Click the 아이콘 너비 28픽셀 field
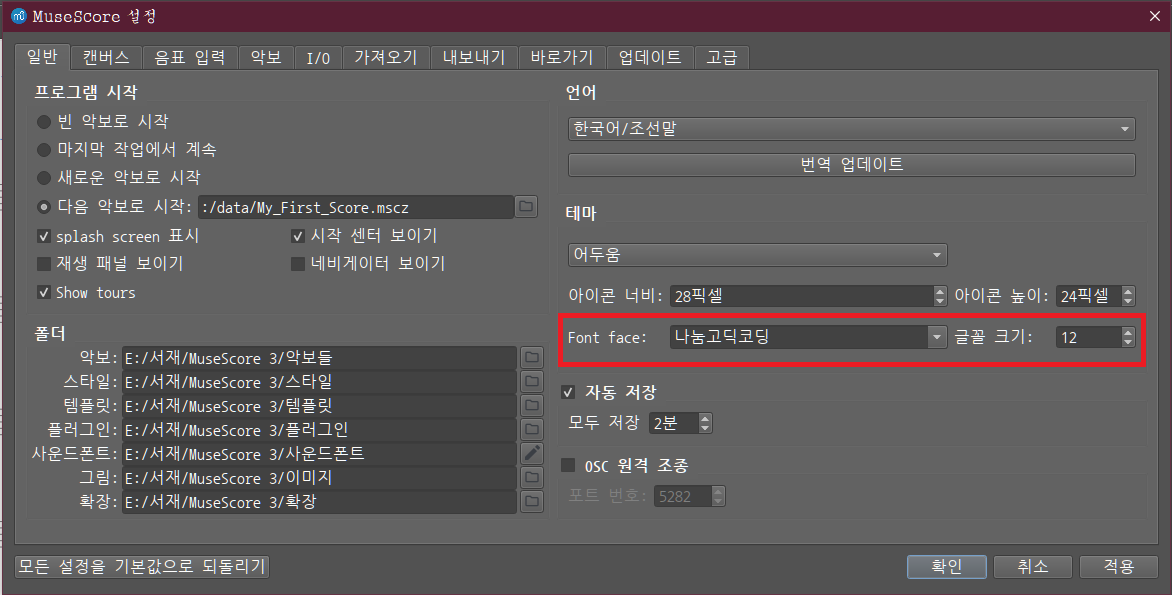The image size is (1172, 595). pos(801,296)
